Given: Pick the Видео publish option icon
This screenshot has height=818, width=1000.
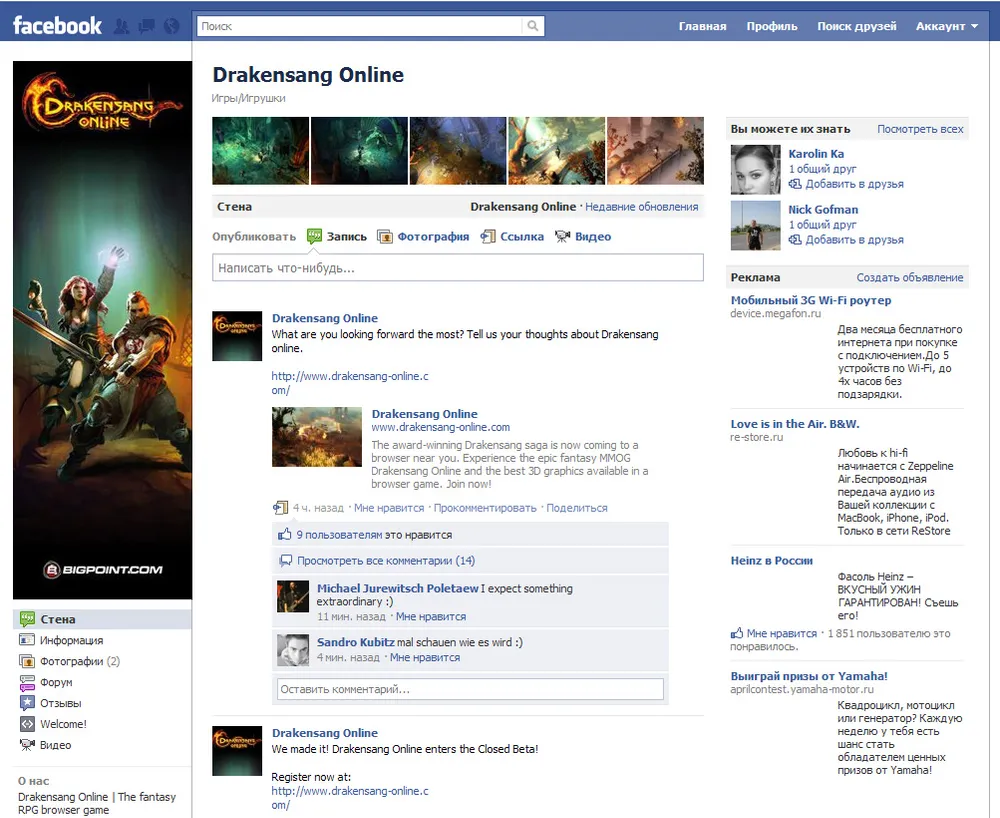Looking at the screenshot, I should click(x=562, y=237).
